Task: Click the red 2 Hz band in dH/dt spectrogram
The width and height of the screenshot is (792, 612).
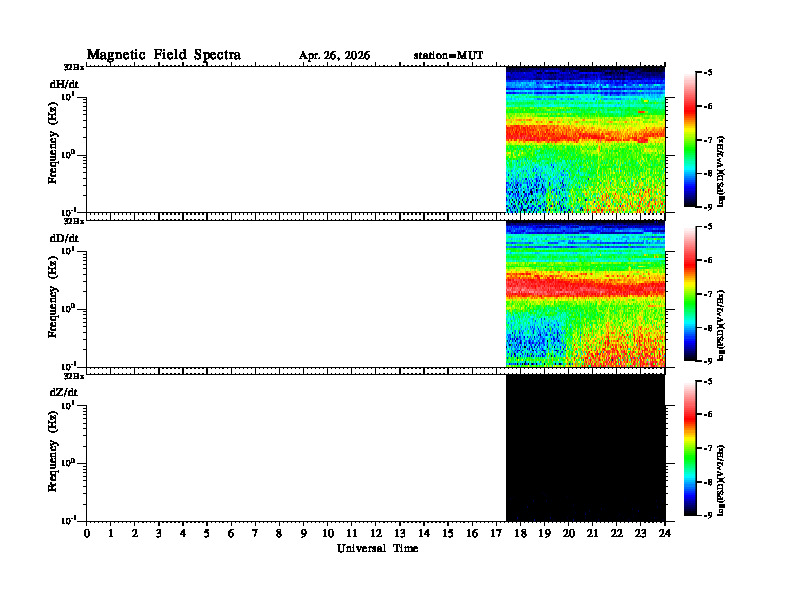Action: click(585, 133)
